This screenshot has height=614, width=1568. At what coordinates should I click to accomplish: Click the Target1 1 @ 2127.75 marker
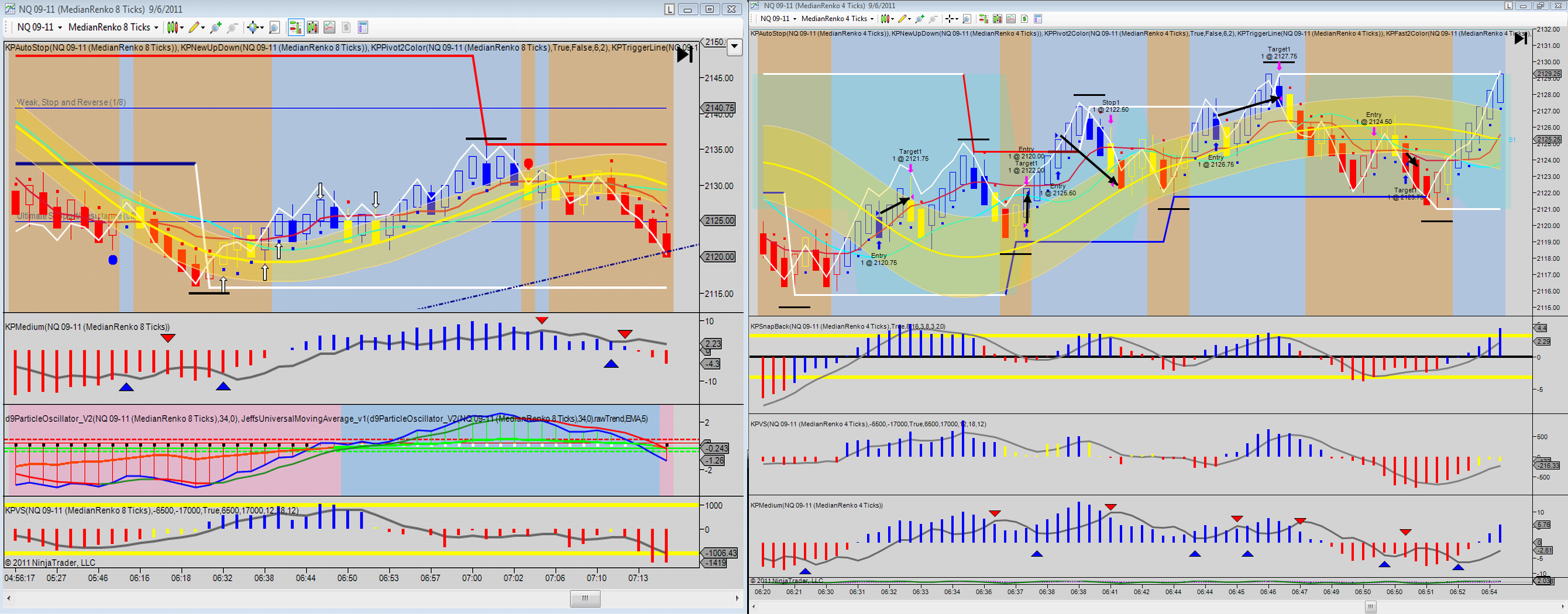pos(1278,53)
